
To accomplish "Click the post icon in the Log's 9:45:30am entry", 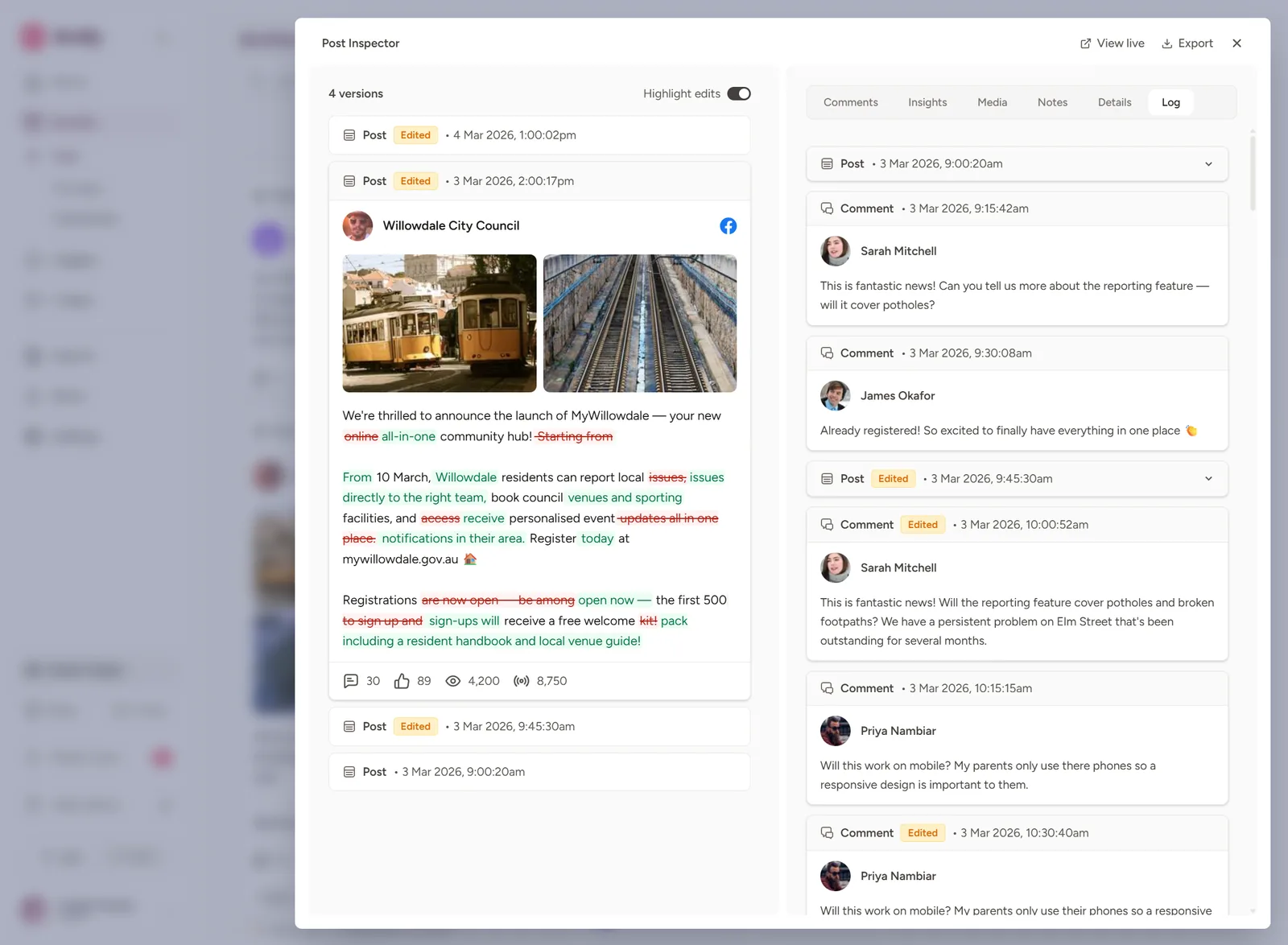I will coord(827,479).
